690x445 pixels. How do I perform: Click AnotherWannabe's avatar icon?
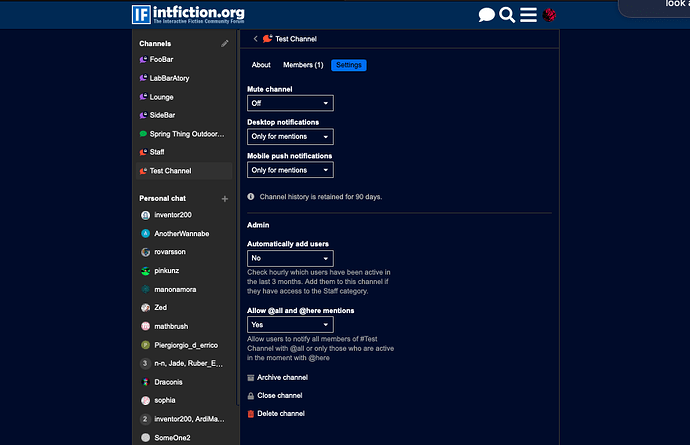(145, 234)
